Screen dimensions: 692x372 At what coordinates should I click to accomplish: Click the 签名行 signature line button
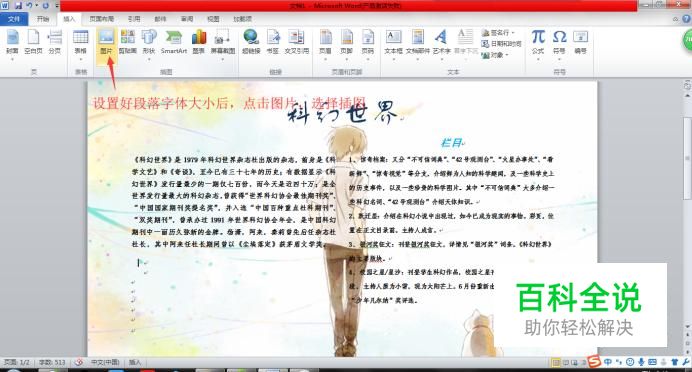(498, 33)
